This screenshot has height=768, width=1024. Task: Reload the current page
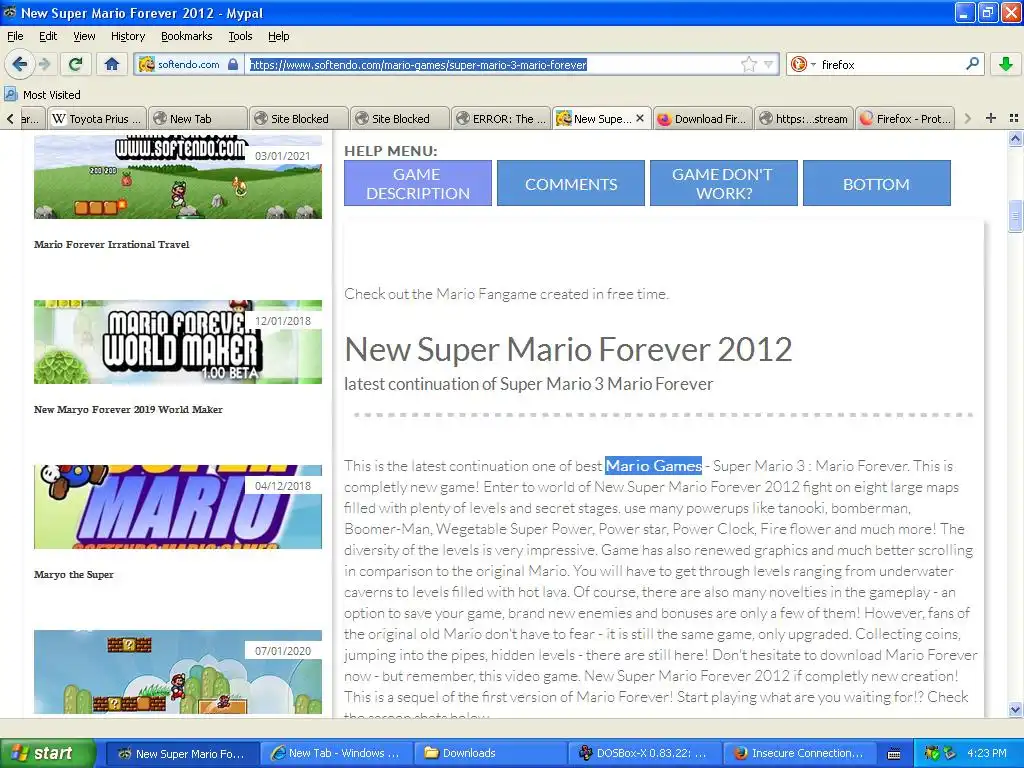tap(75, 64)
